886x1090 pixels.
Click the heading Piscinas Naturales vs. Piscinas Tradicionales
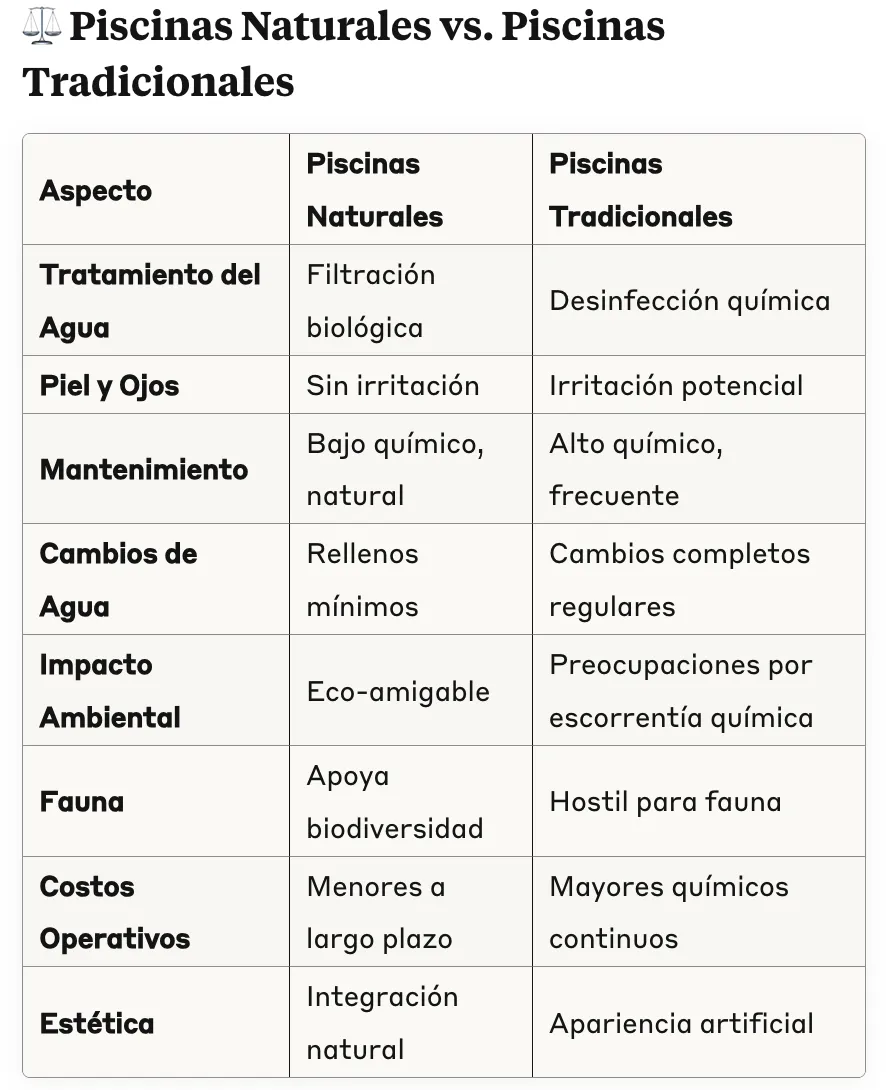click(344, 54)
